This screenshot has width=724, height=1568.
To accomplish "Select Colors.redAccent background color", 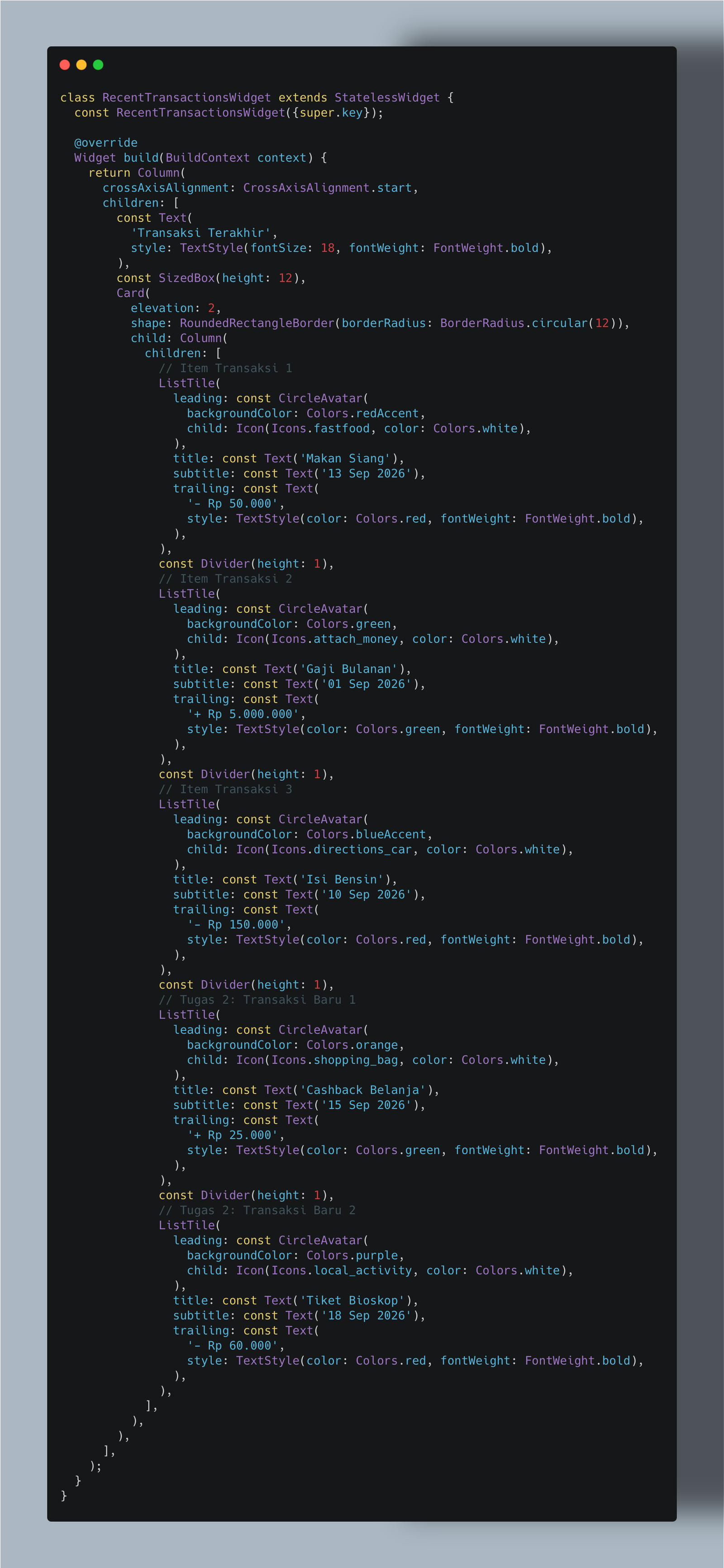I will pos(362,413).
